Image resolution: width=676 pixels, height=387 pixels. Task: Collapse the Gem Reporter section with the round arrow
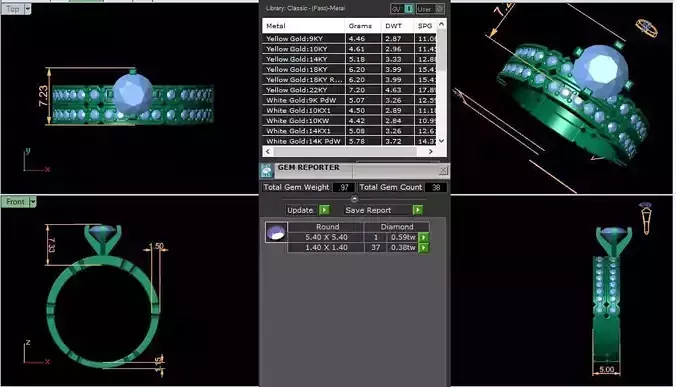click(354, 199)
